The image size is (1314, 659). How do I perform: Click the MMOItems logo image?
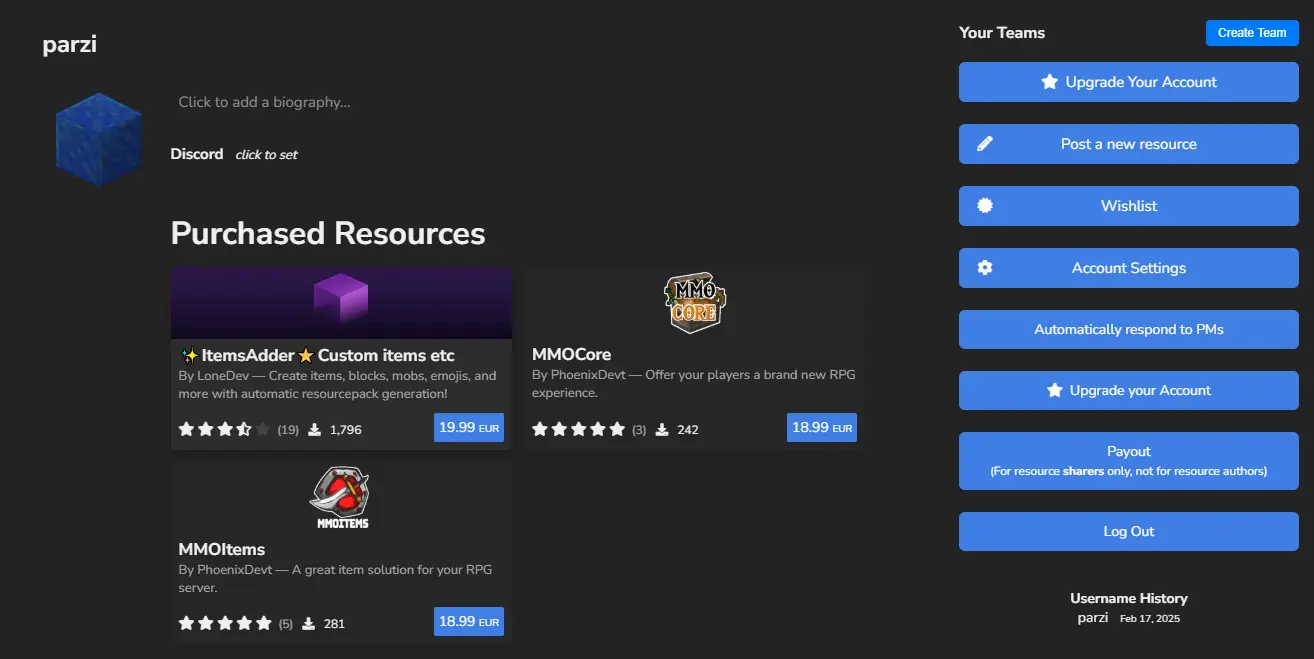(x=341, y=497)
